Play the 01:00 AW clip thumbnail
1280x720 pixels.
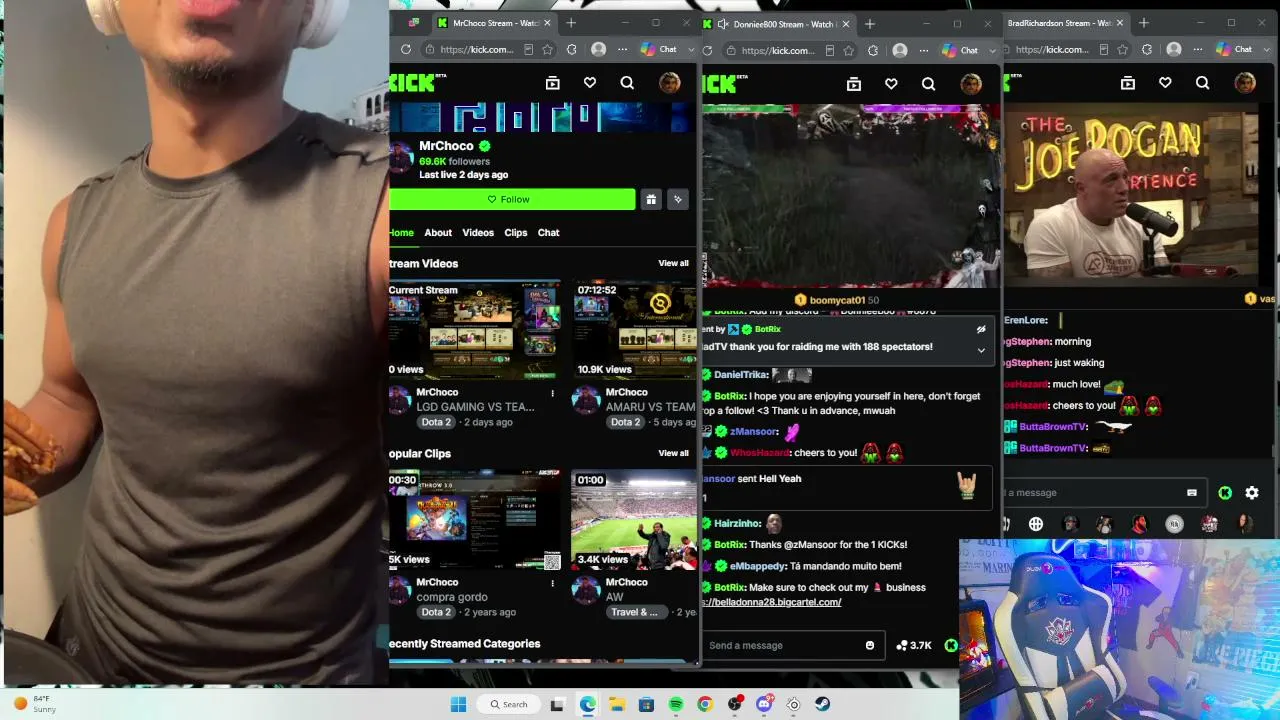(634, 520)
